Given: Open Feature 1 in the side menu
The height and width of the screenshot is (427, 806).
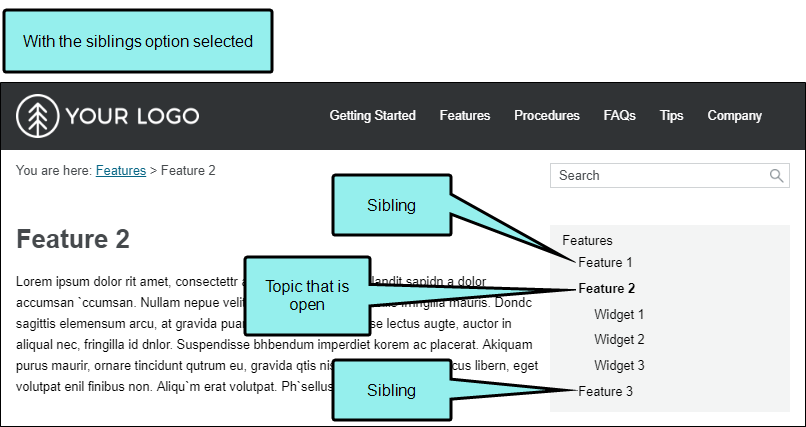Looking at the screenshot, I should (605, 262).
